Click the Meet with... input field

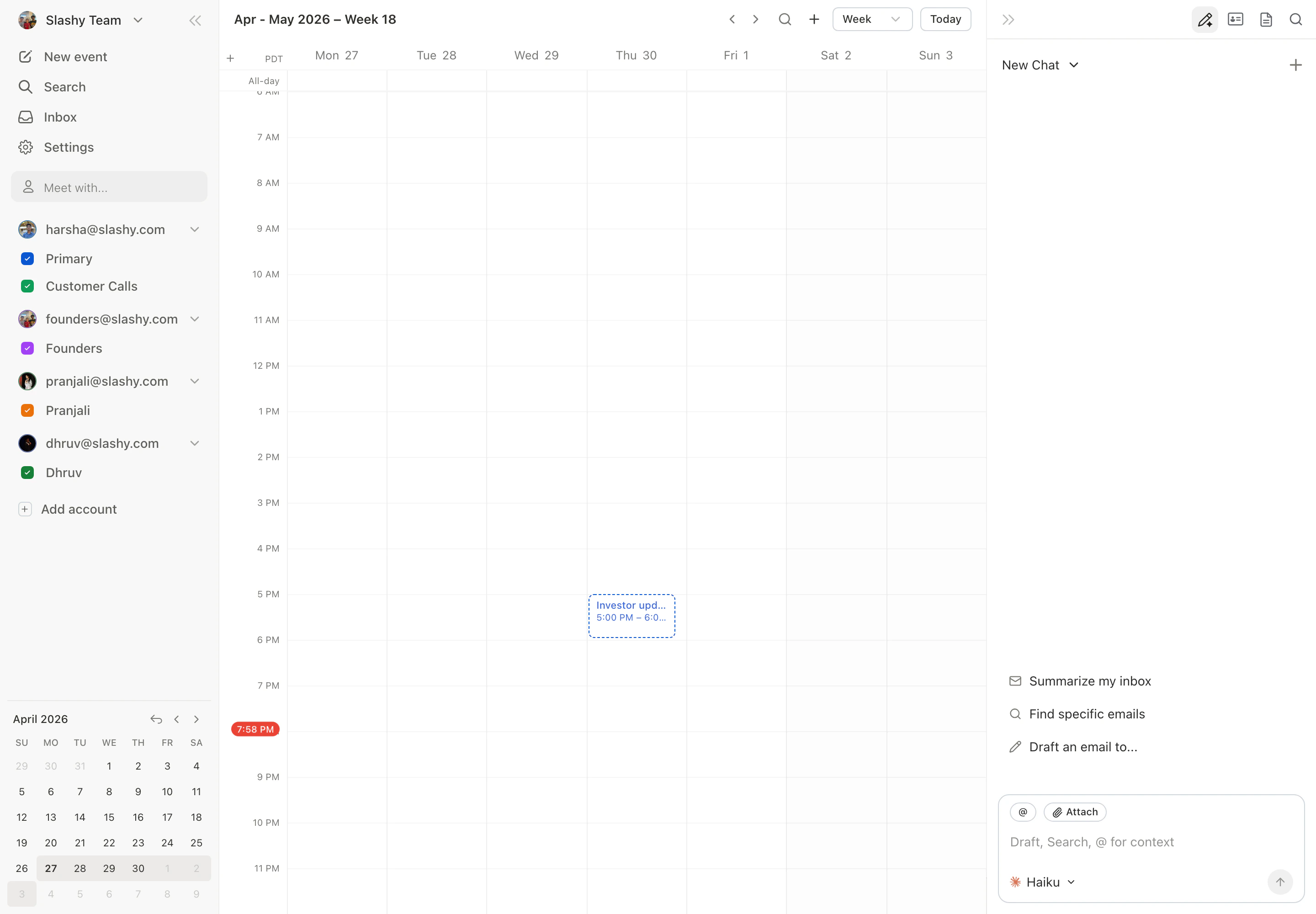109,187
